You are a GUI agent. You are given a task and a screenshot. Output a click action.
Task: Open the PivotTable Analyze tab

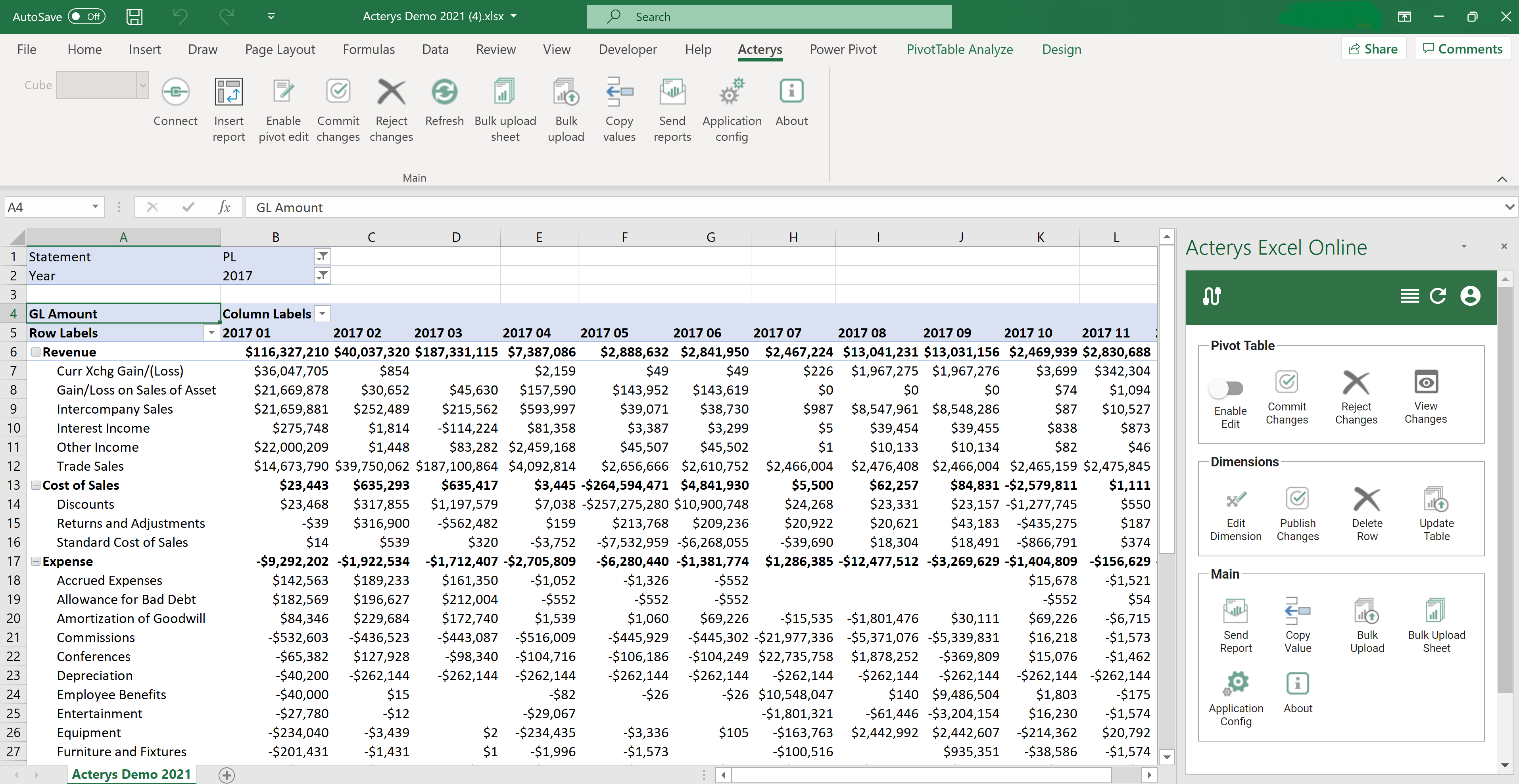point(959,50)
